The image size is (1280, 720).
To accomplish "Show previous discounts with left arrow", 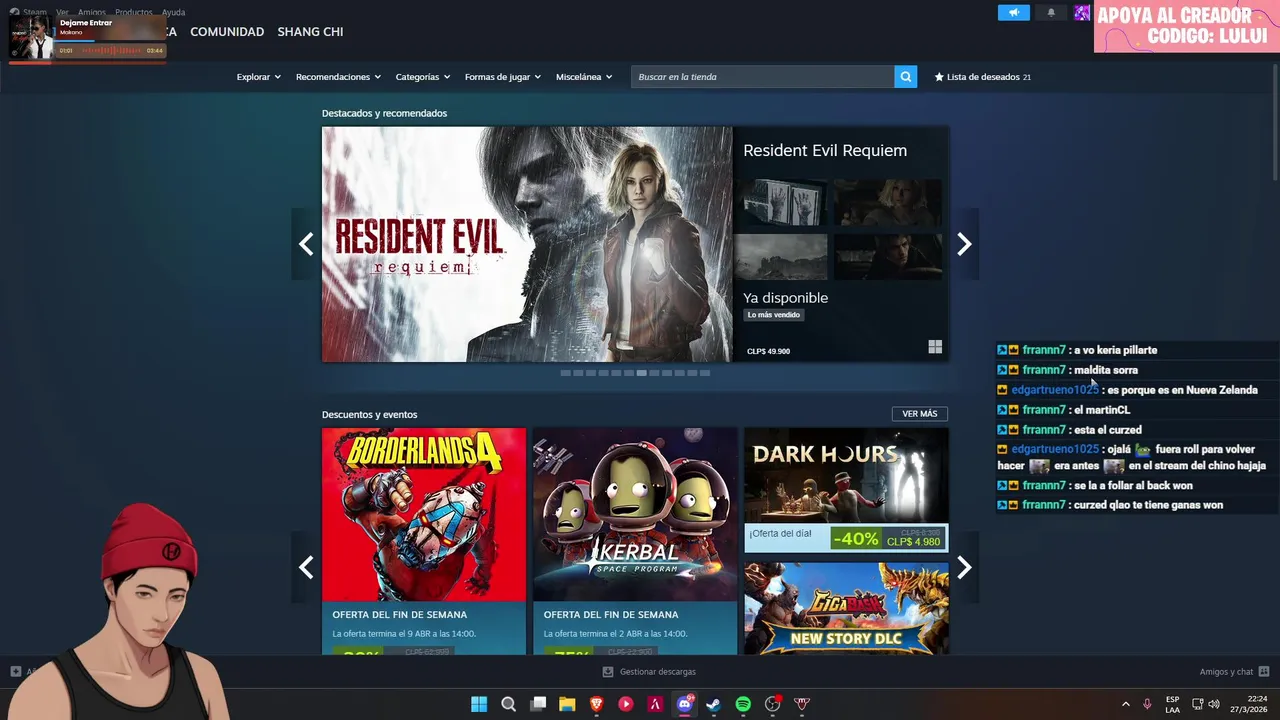I will pyautogui.click(x=306, y=568).
